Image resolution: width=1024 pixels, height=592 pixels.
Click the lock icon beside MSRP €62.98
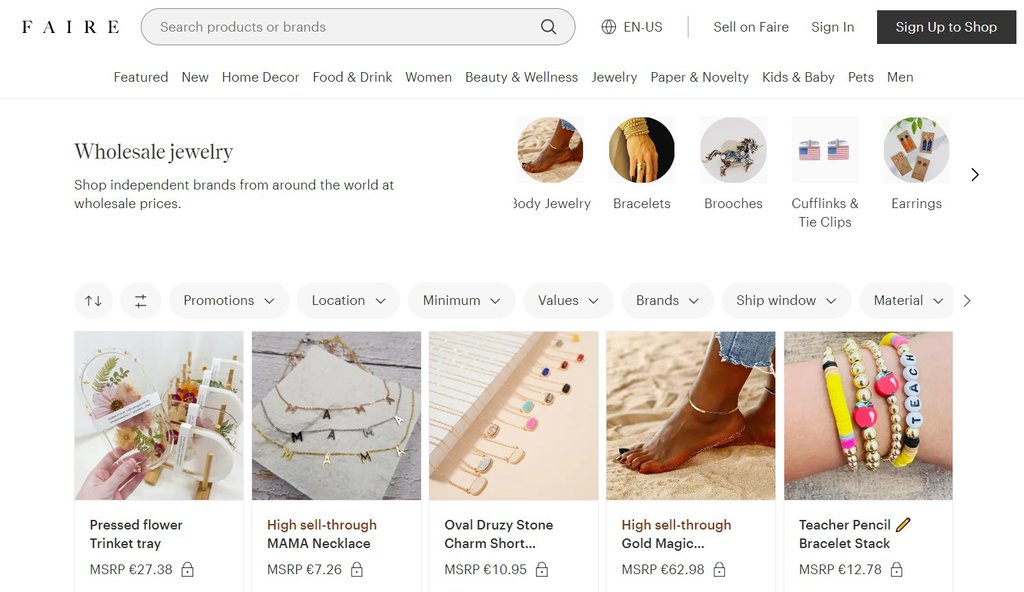tap(719, 569)
